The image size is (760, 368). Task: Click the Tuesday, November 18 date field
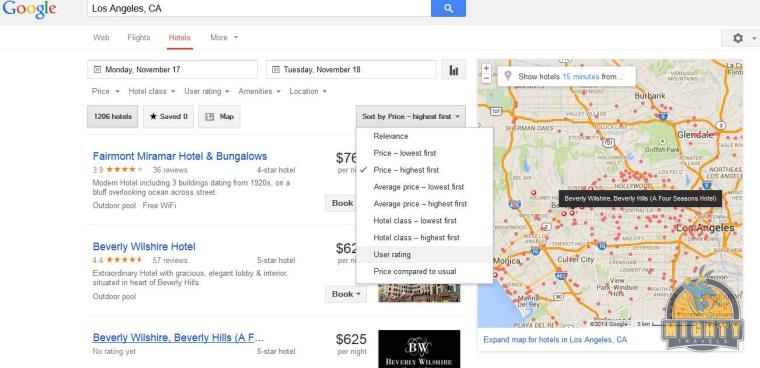pyautogui.click(x=351, y=70)
